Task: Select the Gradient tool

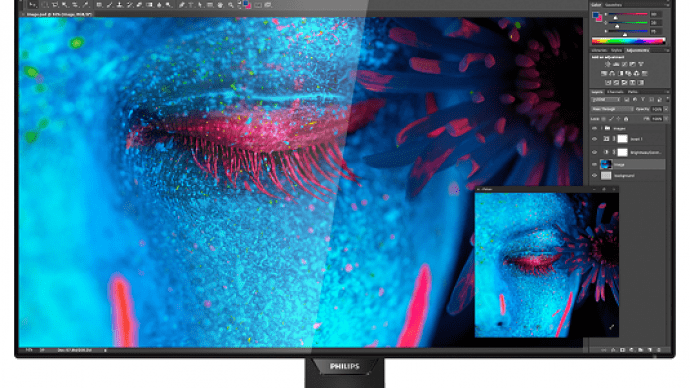Action: coord(149,5)
